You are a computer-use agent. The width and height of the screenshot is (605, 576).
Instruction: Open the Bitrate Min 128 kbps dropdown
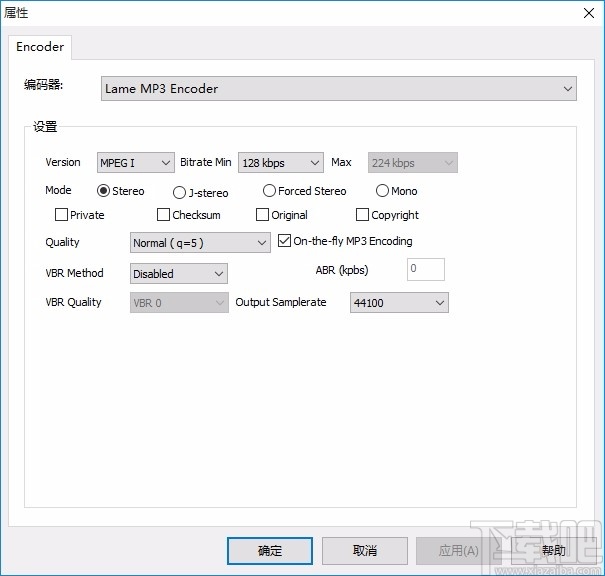[281, 162]
